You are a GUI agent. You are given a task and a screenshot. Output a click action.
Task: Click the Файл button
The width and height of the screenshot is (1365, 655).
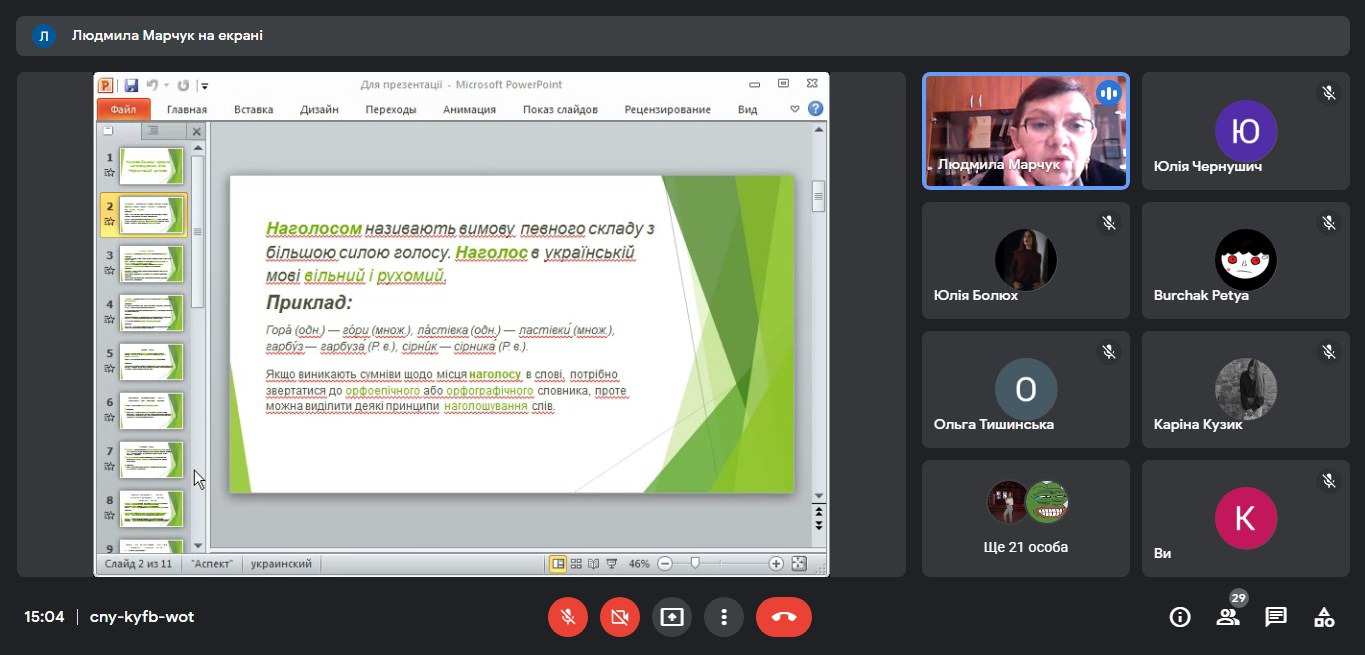coord(124,109)
